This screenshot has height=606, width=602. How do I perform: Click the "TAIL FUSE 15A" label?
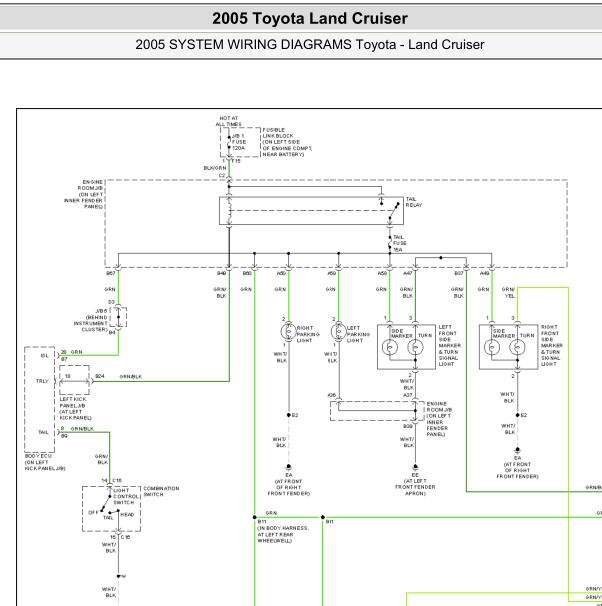(400, 243)
